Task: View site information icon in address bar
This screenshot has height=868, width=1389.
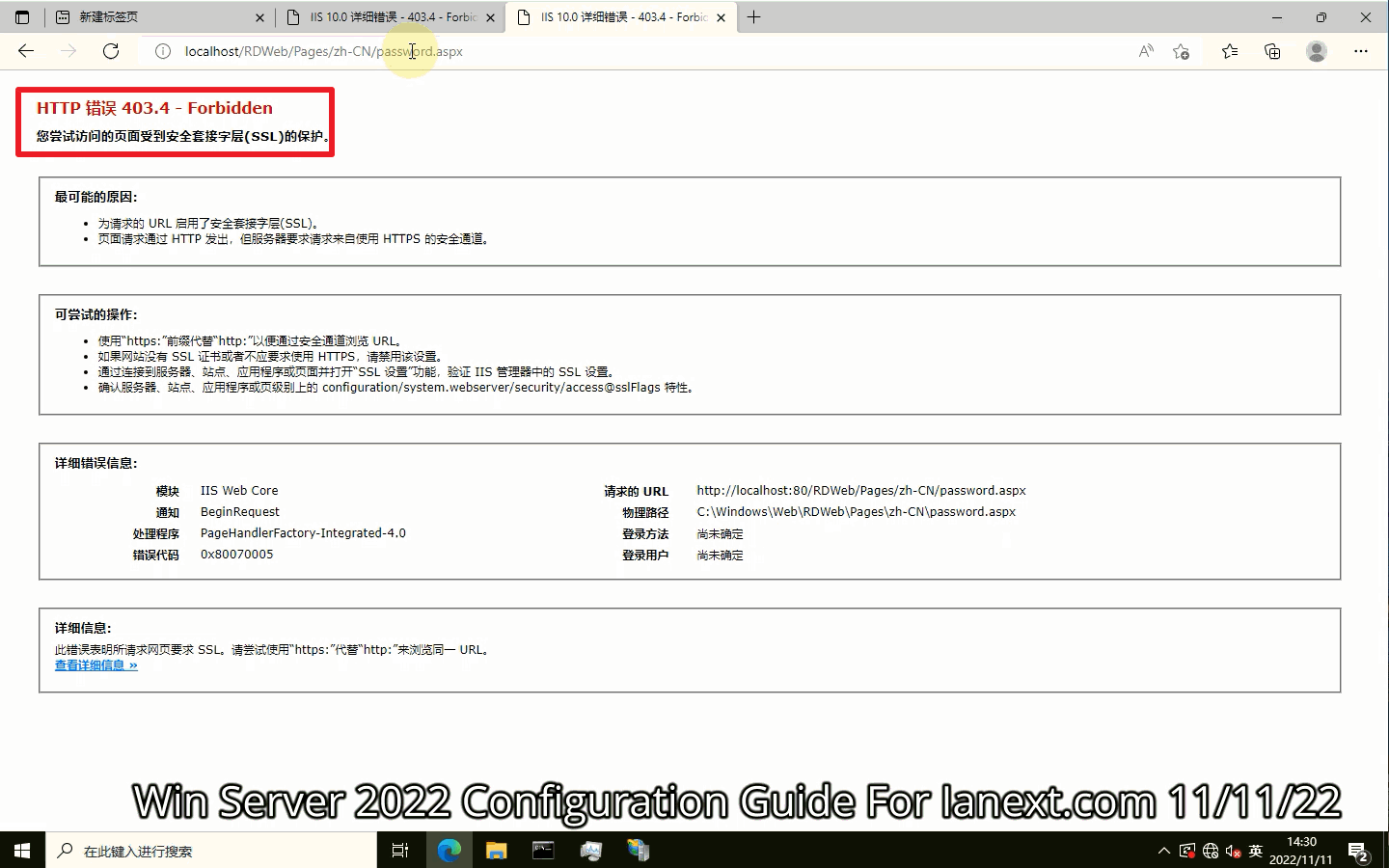Action: point(163,51)
